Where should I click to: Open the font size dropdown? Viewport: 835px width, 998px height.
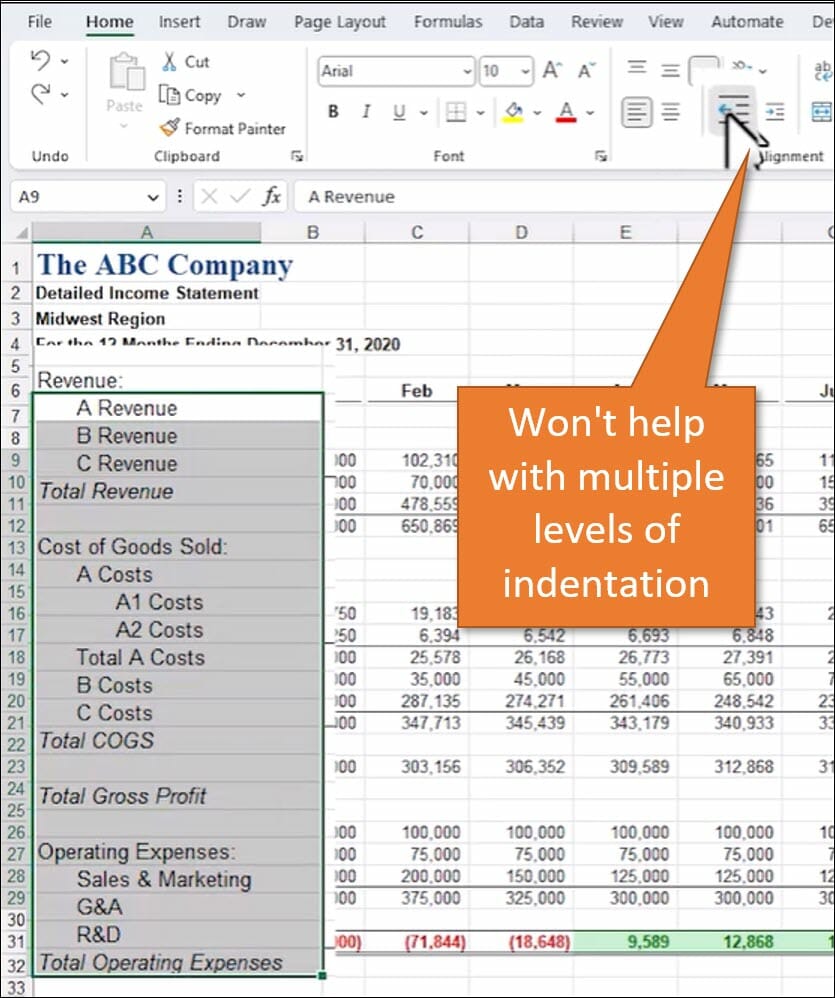tap(526, 71)
